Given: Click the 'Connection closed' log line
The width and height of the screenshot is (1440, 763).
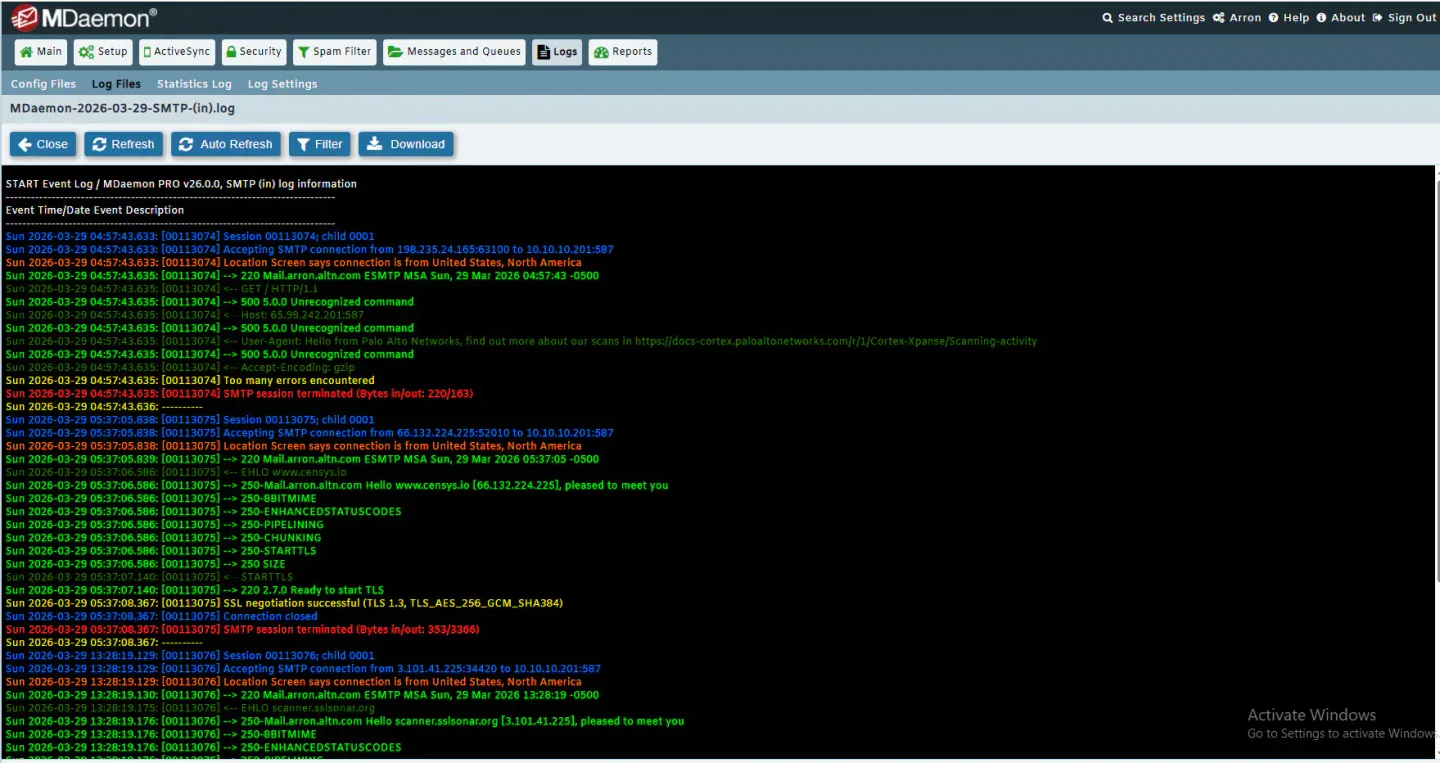Looking at the screenshot, I should [162, 616].
